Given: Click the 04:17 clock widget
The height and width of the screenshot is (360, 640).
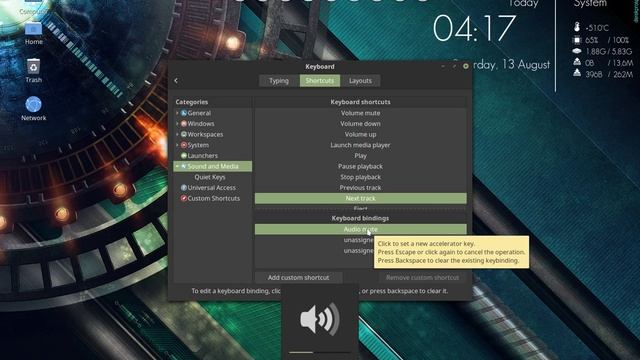Looking at the screenshot, I should tap(474, 28).
